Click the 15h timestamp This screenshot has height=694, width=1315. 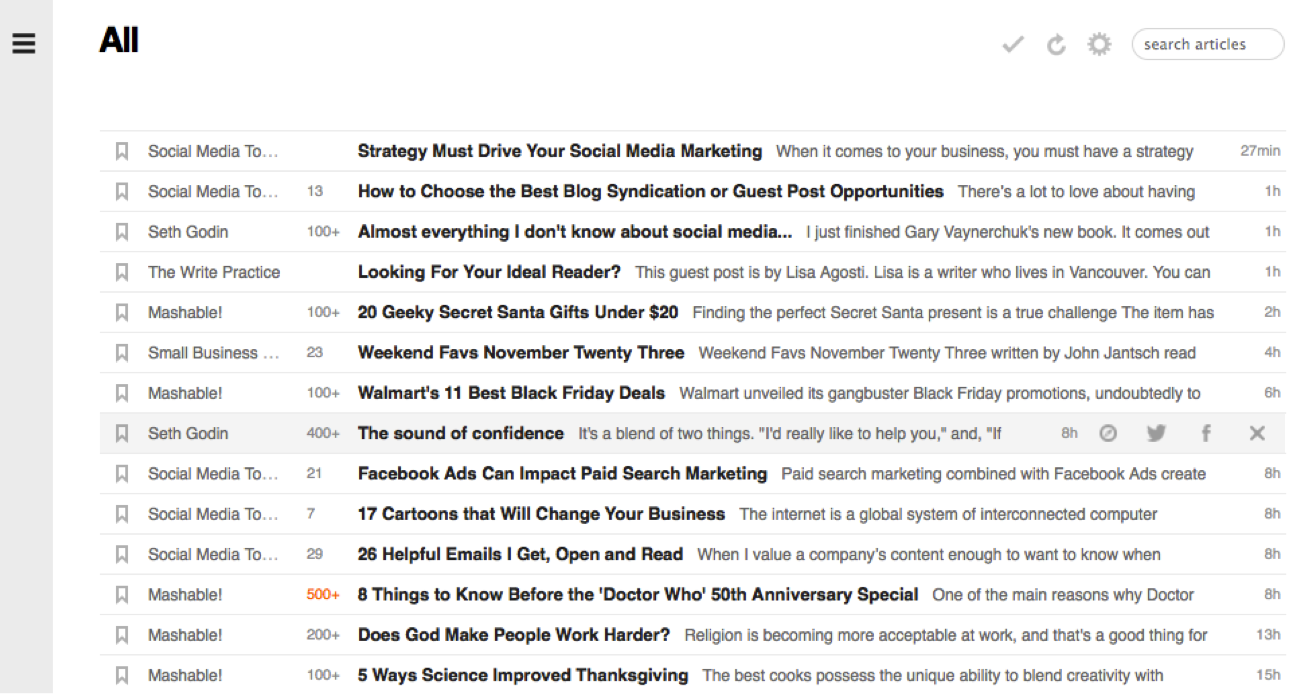coord(1268,675)
